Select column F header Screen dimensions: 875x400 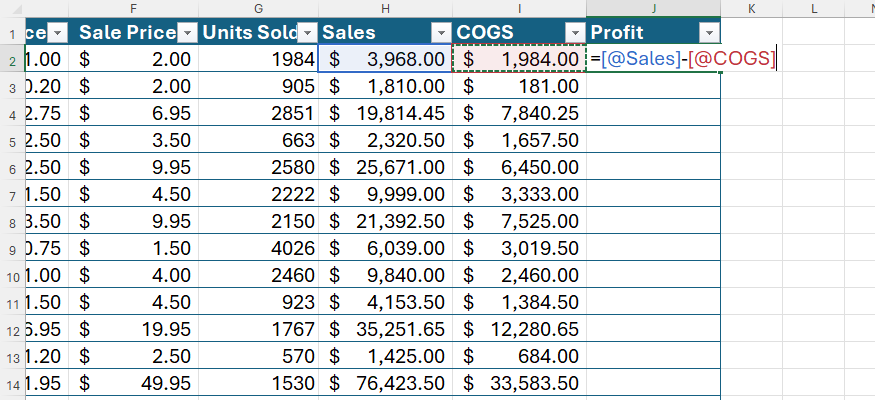click(x=133, y=8)
